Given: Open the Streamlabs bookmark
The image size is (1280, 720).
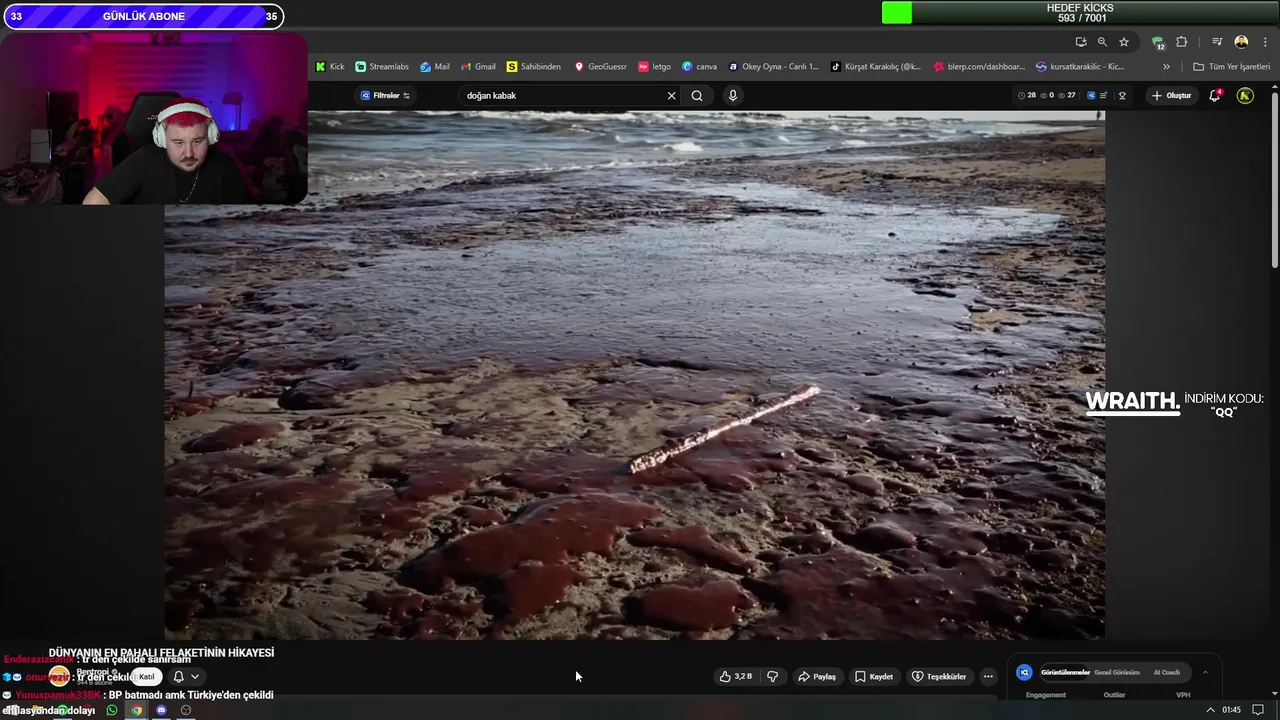Looking at the screenshot, I should [382, 67].
